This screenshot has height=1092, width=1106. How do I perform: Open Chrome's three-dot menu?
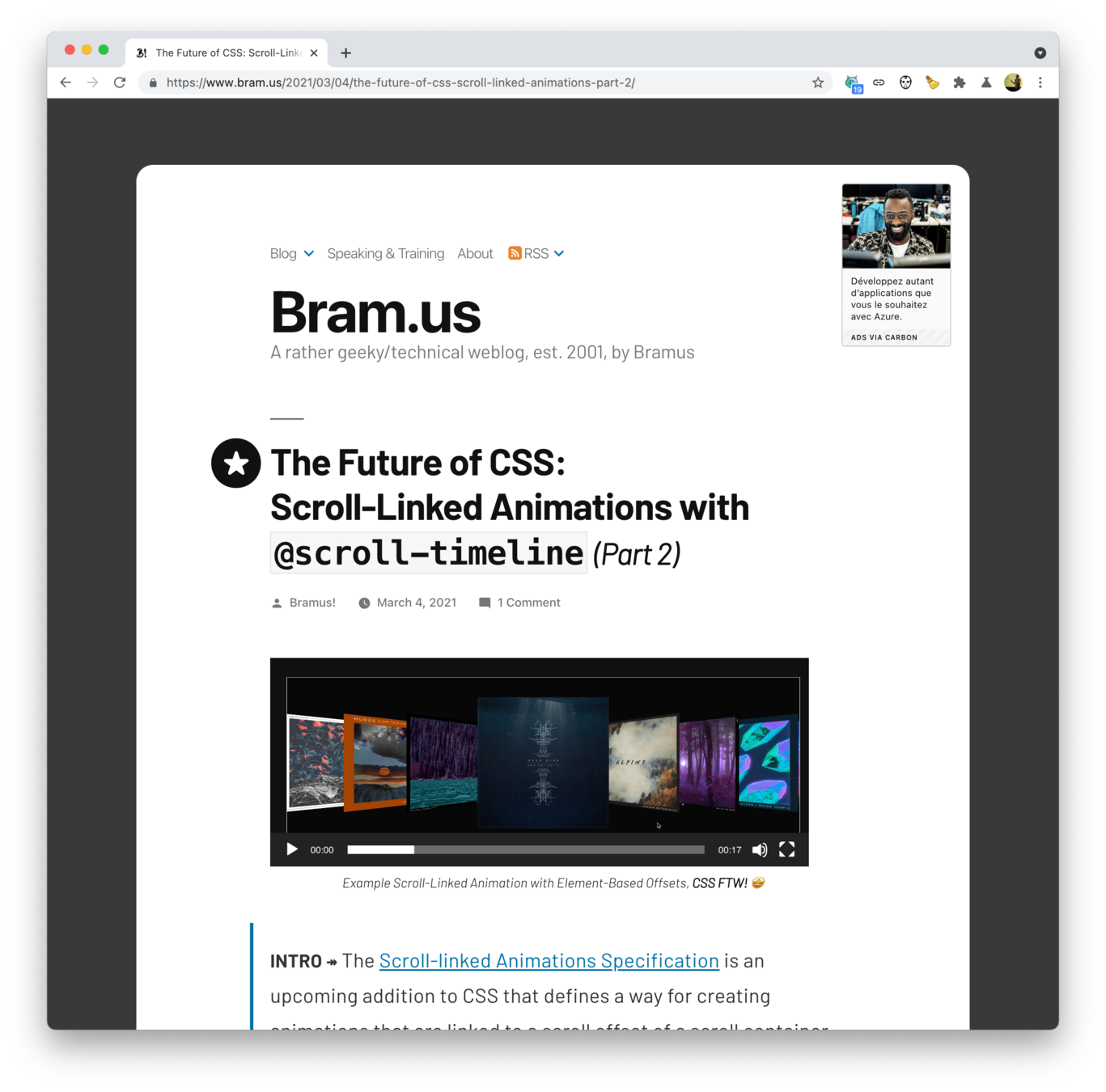tap(1040, 83)
